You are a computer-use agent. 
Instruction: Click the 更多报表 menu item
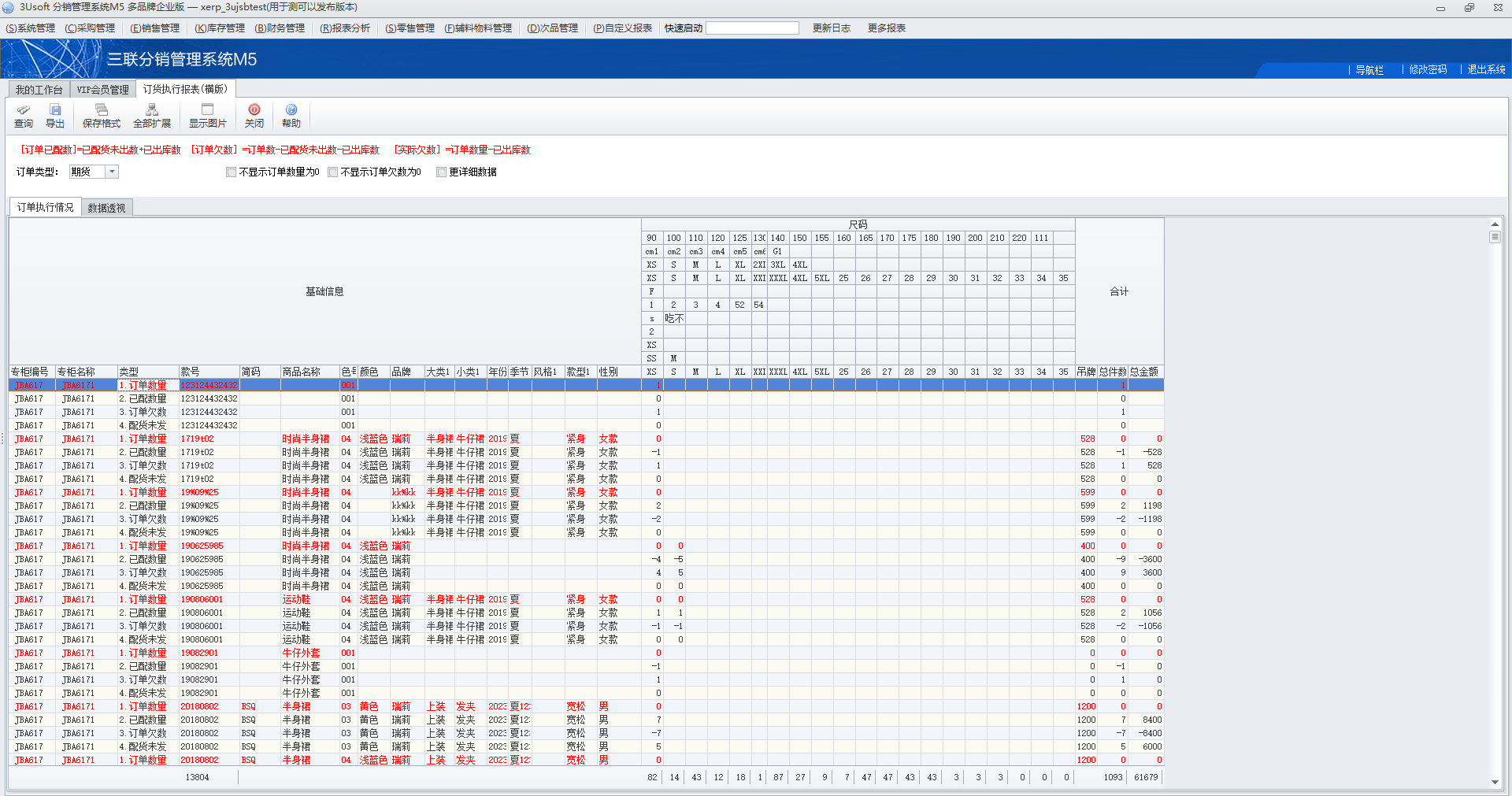[x=887, y=28]
